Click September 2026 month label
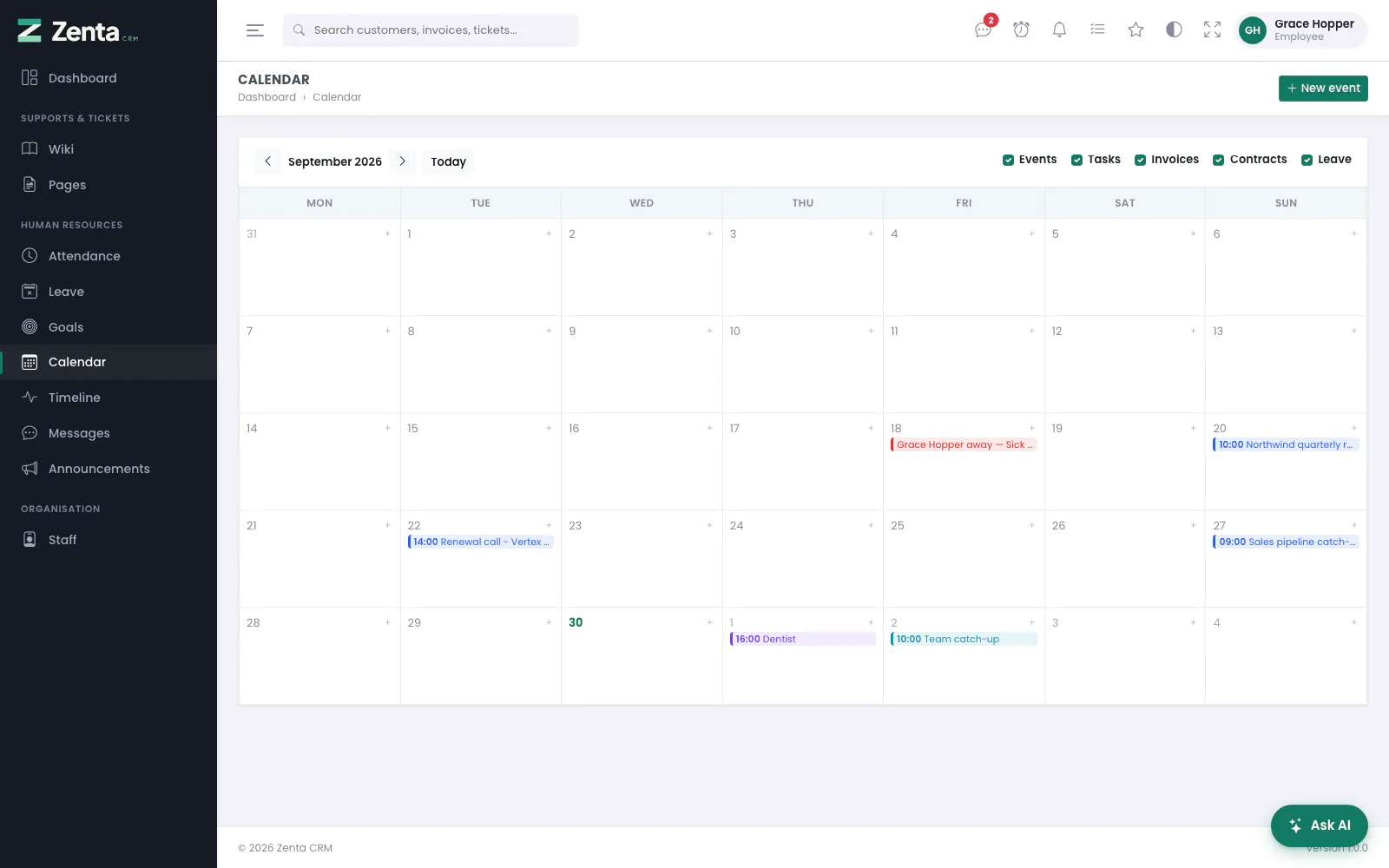This screenshot has width=1389, height=868. click(335, 161)
